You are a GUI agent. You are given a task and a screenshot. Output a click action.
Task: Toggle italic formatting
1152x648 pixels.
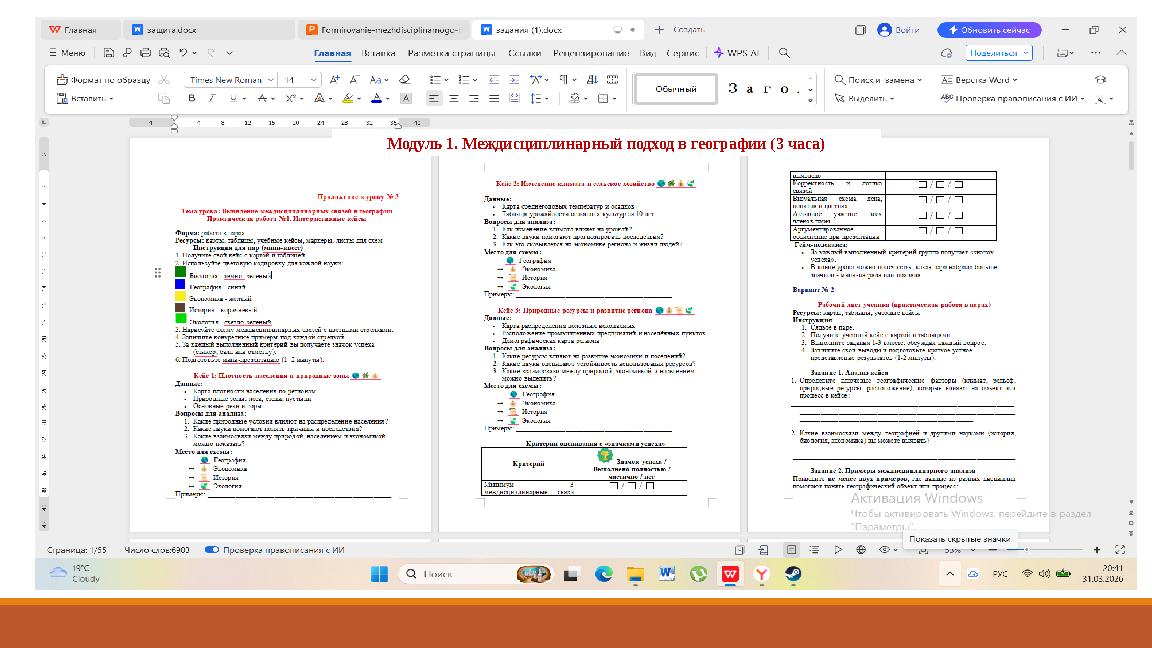pyautogui.click(x=212, y=97)
